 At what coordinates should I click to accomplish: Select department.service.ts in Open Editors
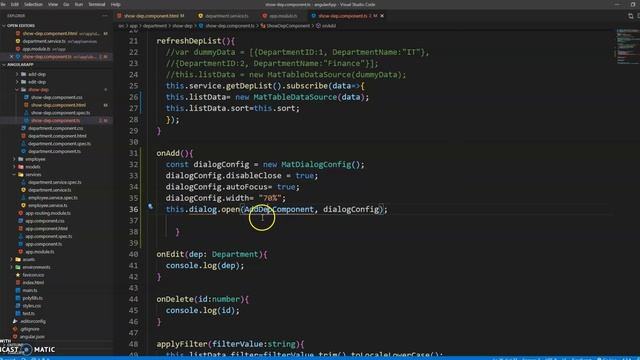click(44, 41)
